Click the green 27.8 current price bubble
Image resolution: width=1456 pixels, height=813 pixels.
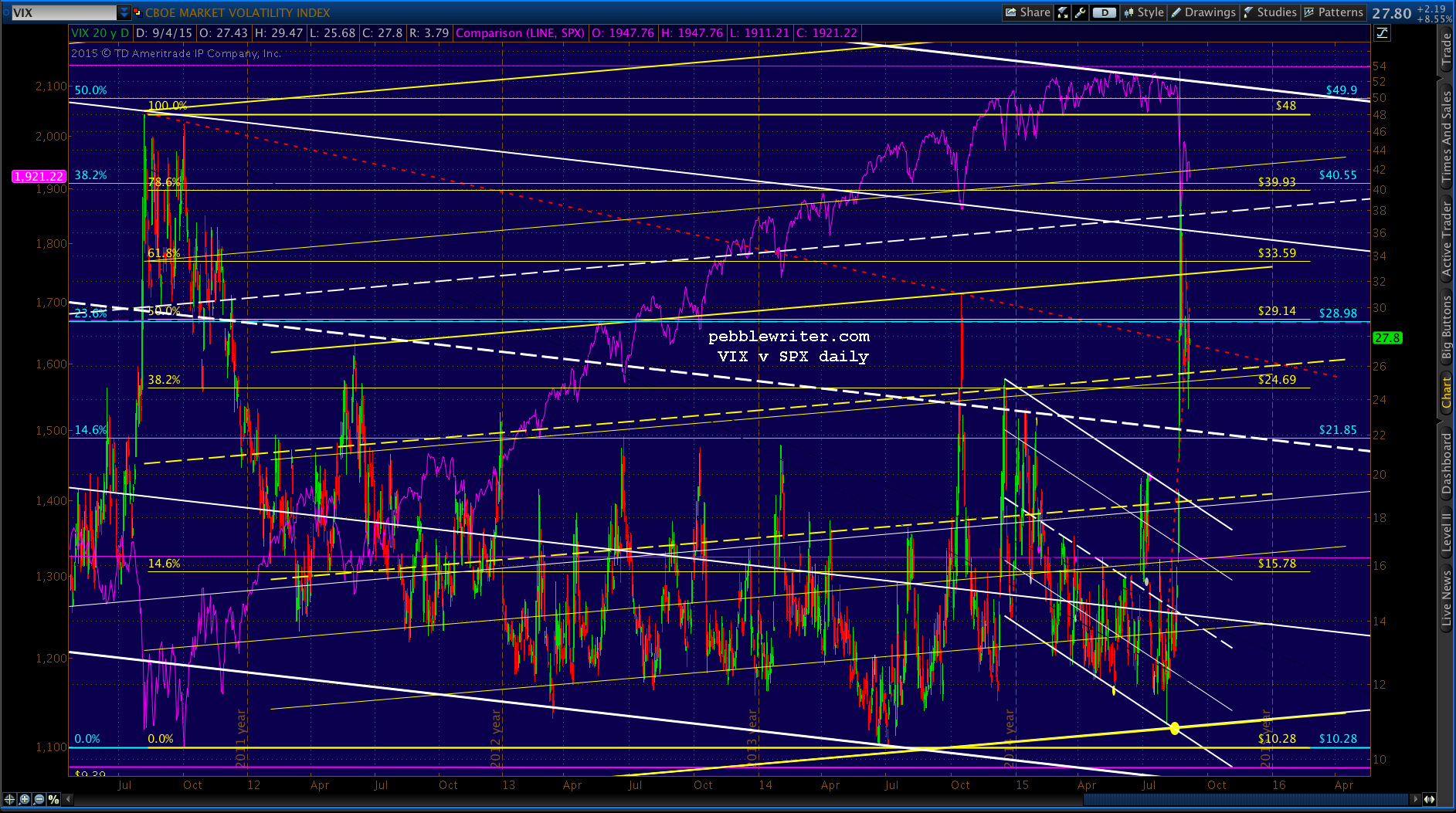click(x=1387, y=338)
